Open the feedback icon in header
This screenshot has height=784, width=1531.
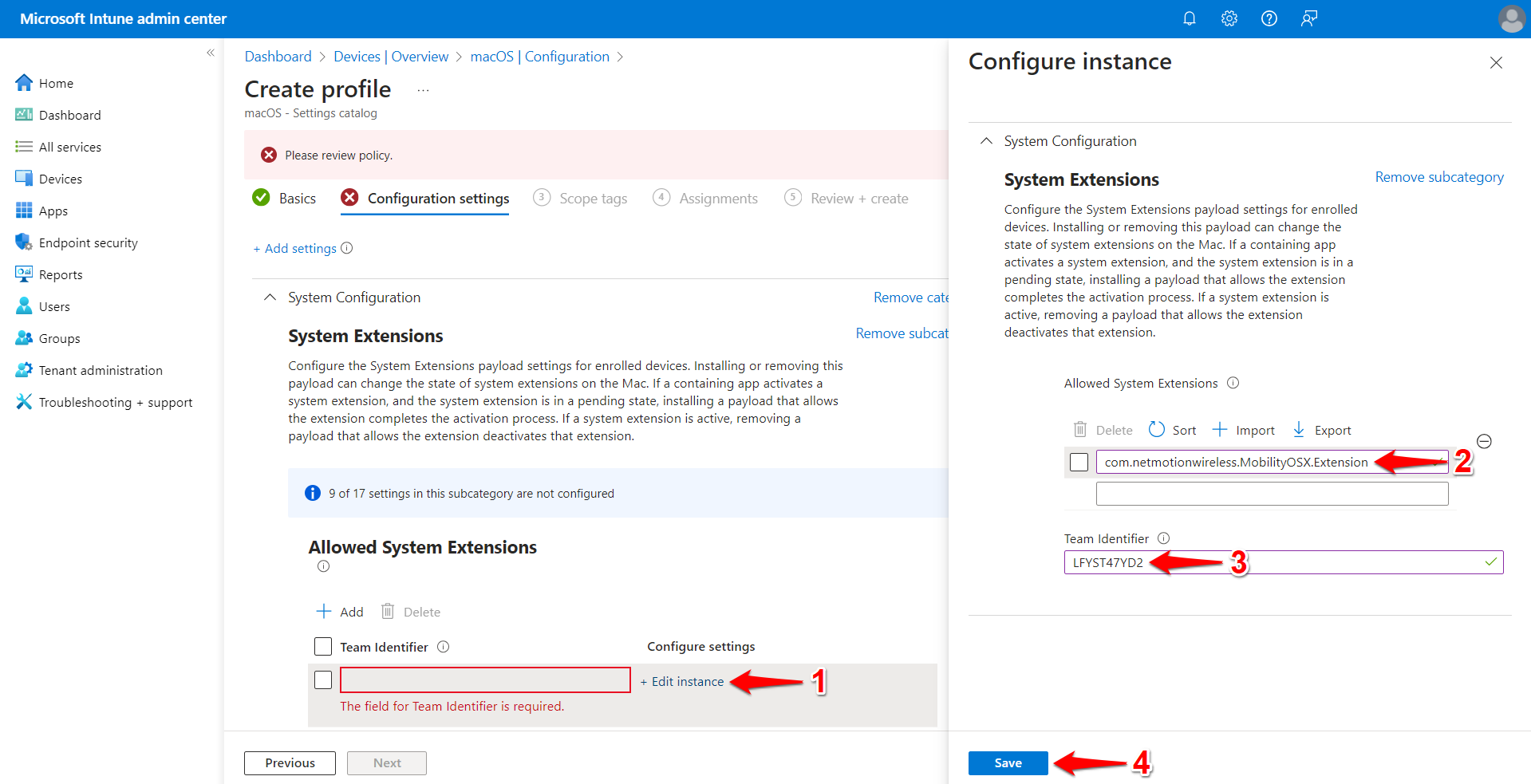point(1309,18)
